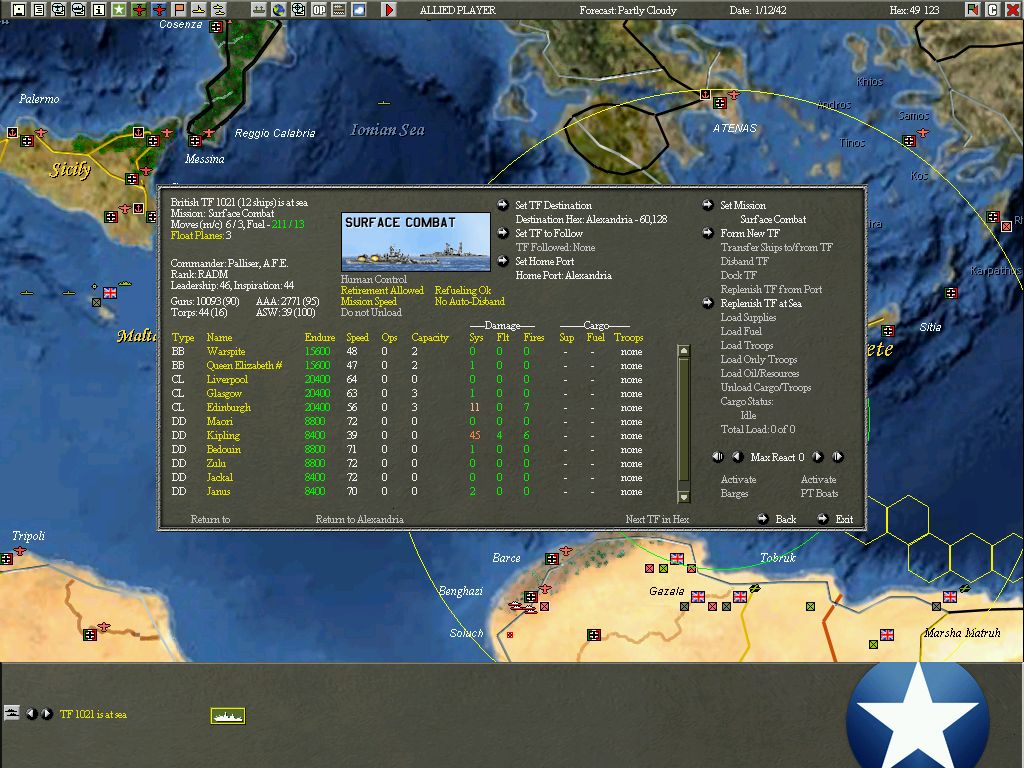Image resolution: width=1024 pixels, height=768 pixels.
Task: Click the Set Home Port arrow
Action: click(502, 261)
